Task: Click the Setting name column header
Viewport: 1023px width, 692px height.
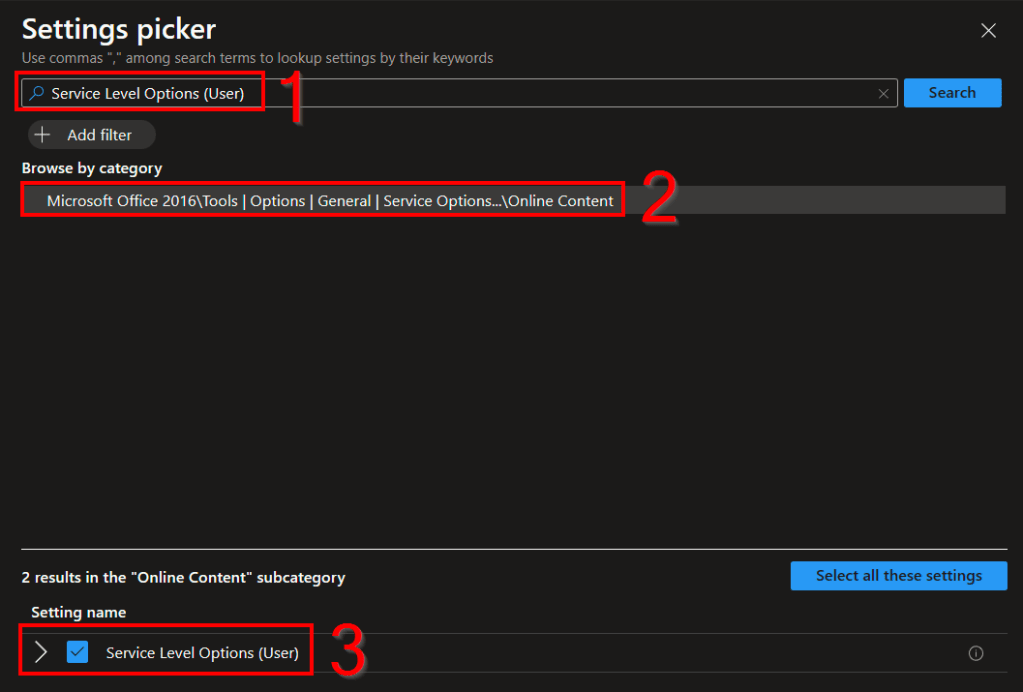Action: coord(78,612)
